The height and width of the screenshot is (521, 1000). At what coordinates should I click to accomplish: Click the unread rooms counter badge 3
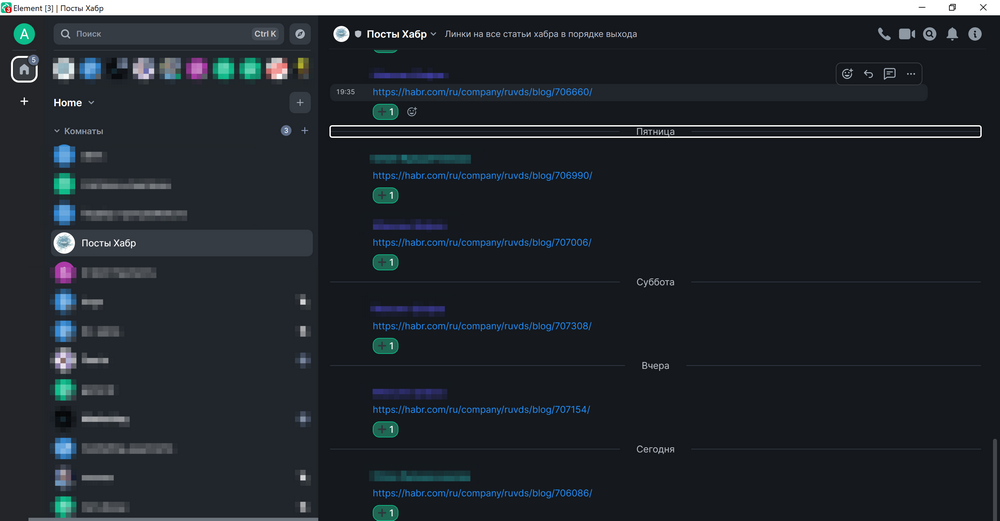pyautogui.click(x=286, y=131)
